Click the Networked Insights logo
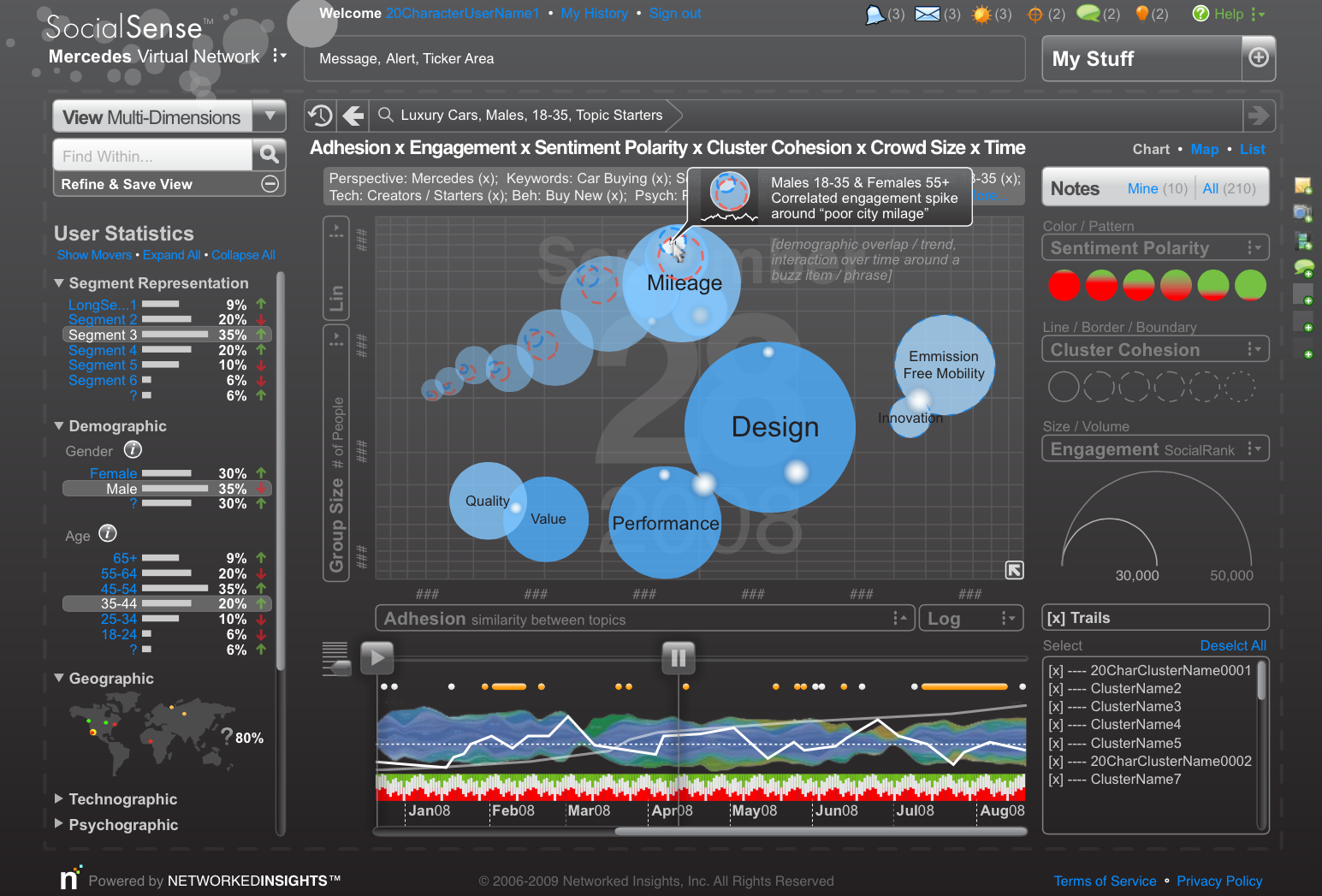1322x896 pixels. (x=70, y=878)
